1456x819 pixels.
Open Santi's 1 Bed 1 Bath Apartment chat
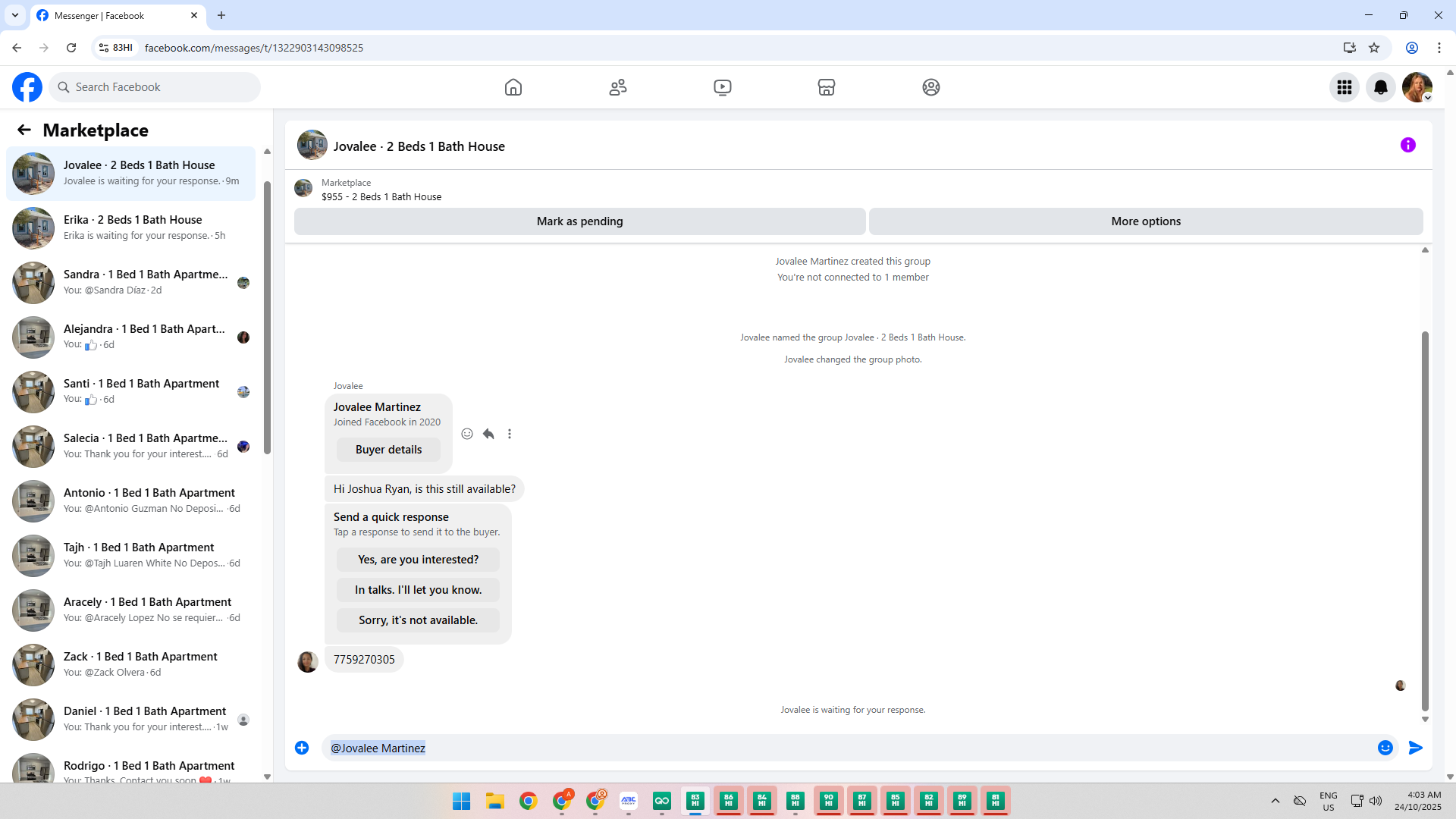click(130, 391)
